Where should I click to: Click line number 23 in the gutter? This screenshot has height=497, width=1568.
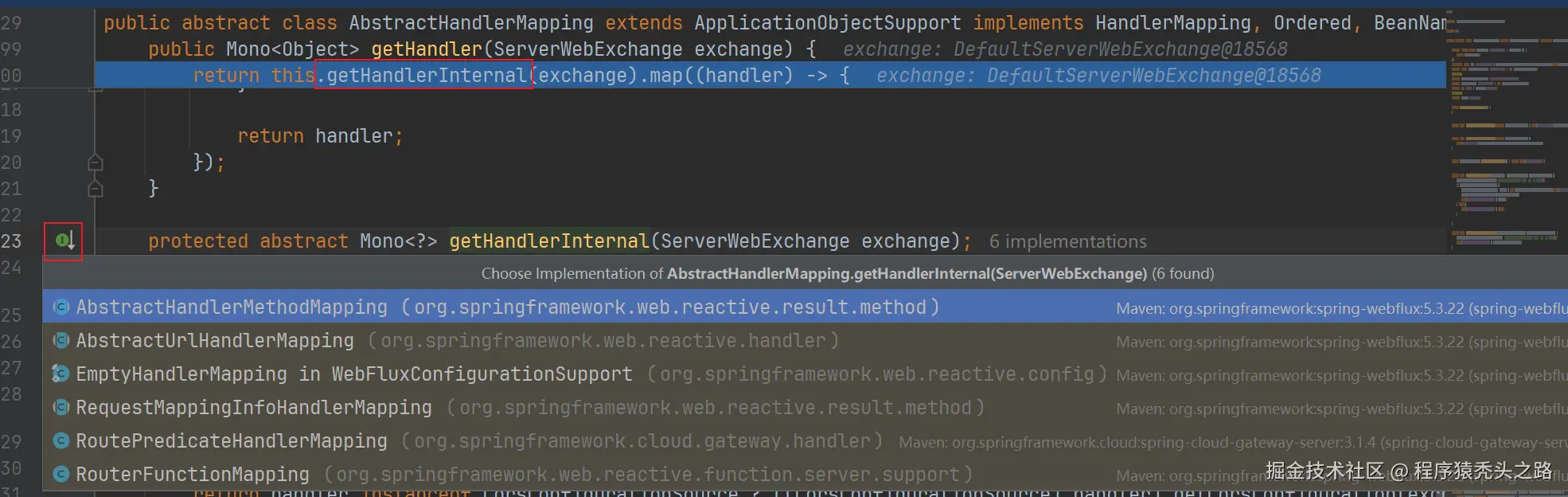tap(12, 241)
